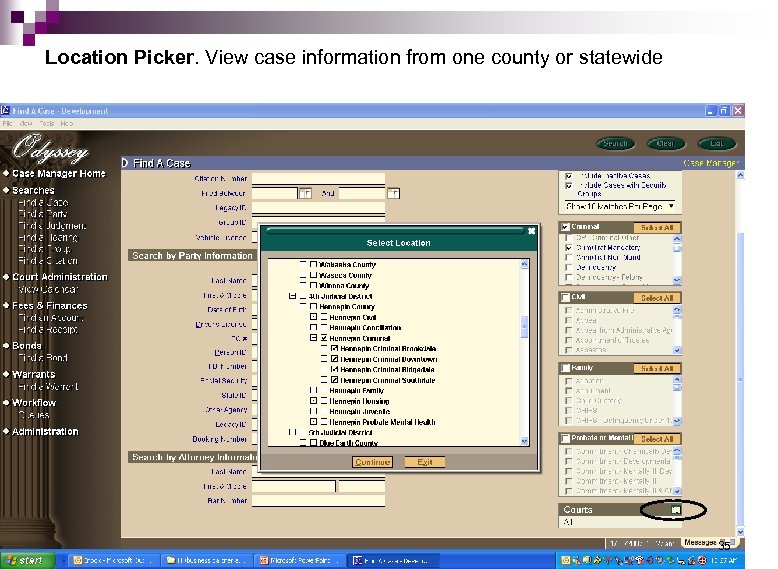
Task: Toggle Include Inactive Cases checkbox
Action: point(569,176)
